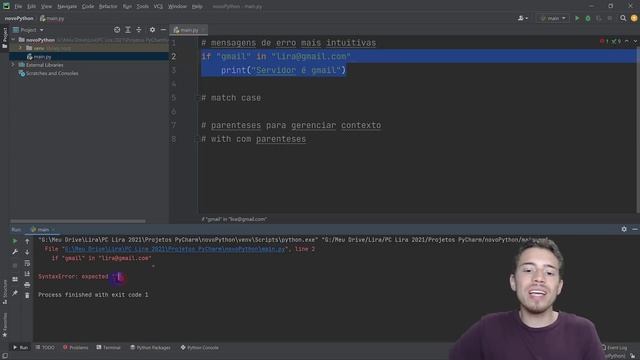
Task: Open Project panel options gear
Action: click(x=152, y=30)
